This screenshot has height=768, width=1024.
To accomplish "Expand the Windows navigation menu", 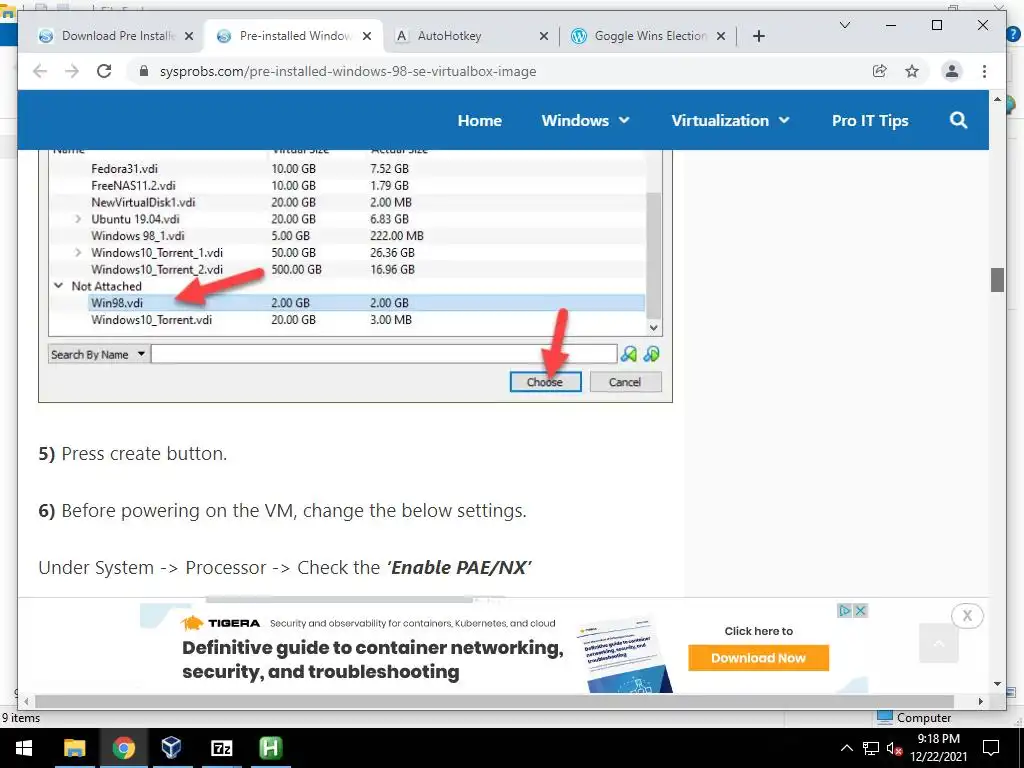I will click(x=585, y=120).
